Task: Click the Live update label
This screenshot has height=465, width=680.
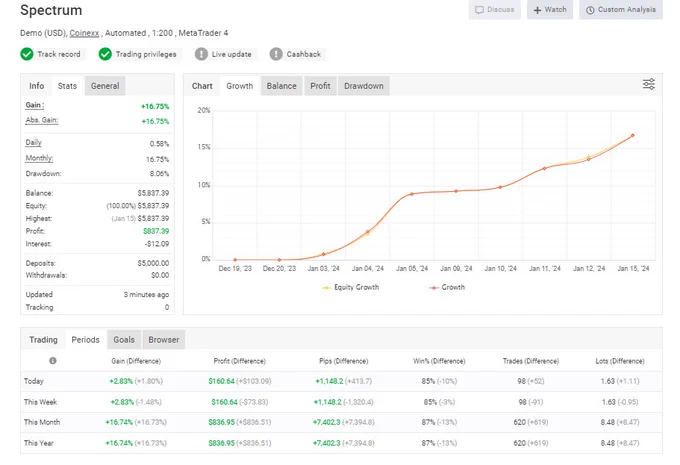Action: click(232, 54)
